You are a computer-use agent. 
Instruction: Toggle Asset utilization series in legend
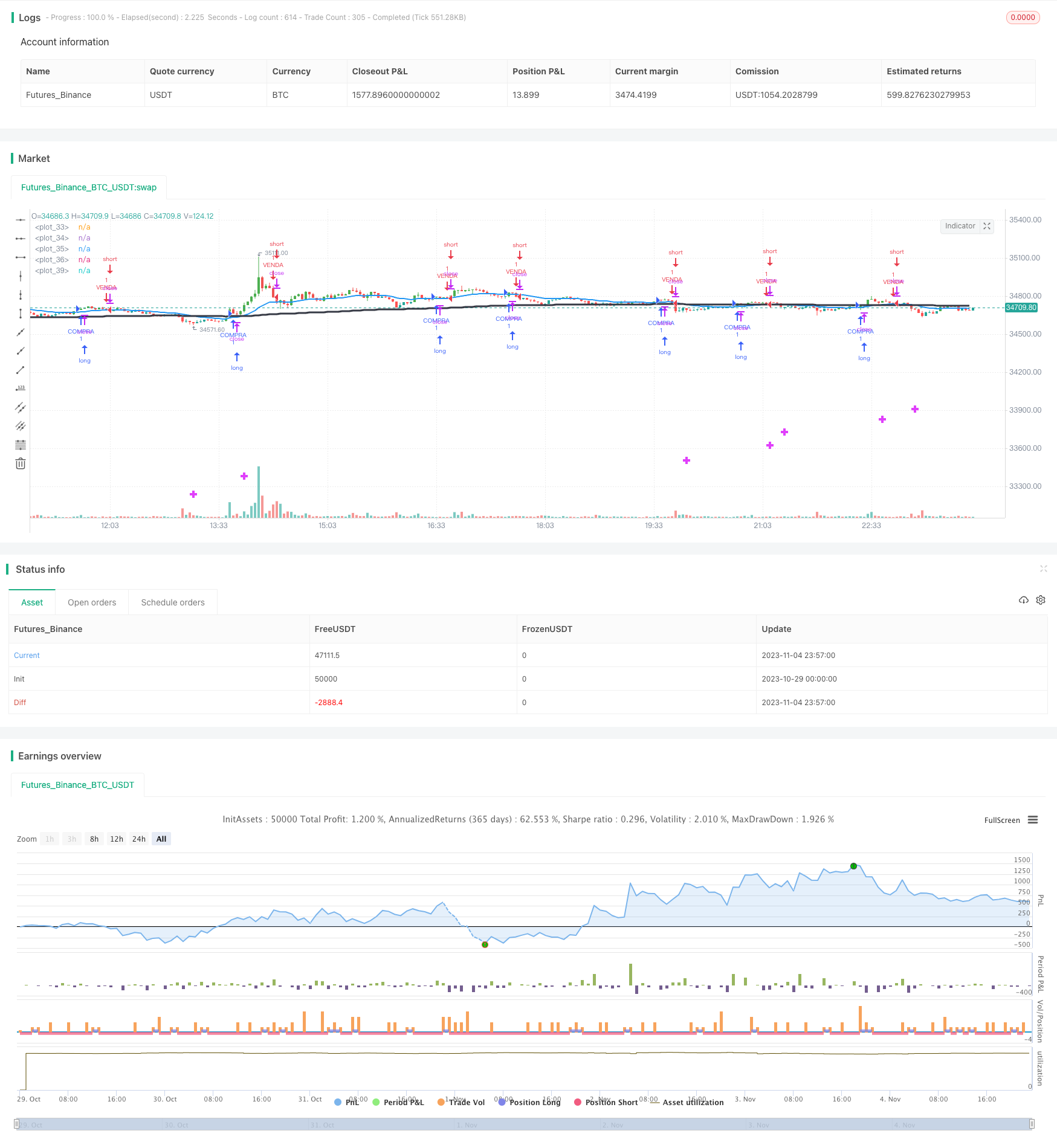tap(687, 1102)
